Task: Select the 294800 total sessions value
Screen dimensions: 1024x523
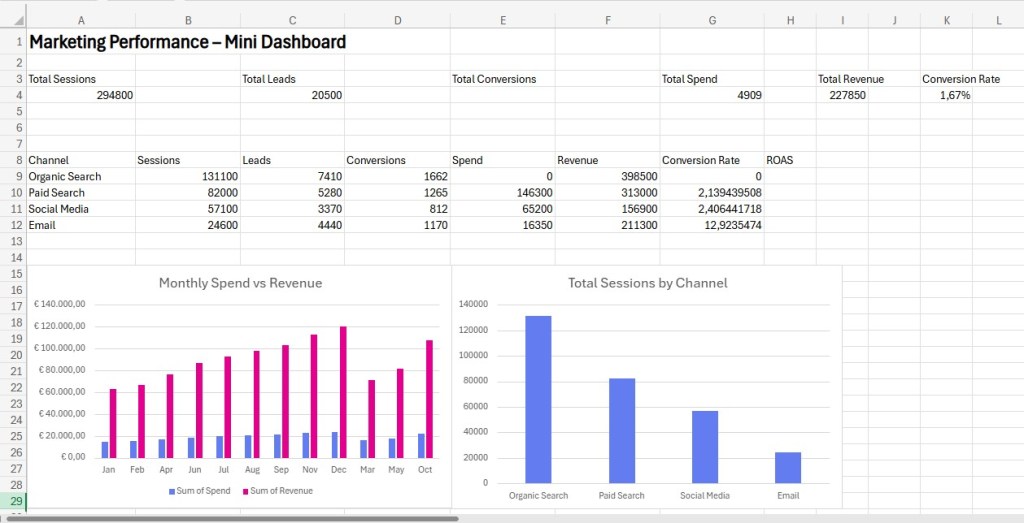Action: tap(81, 95)
